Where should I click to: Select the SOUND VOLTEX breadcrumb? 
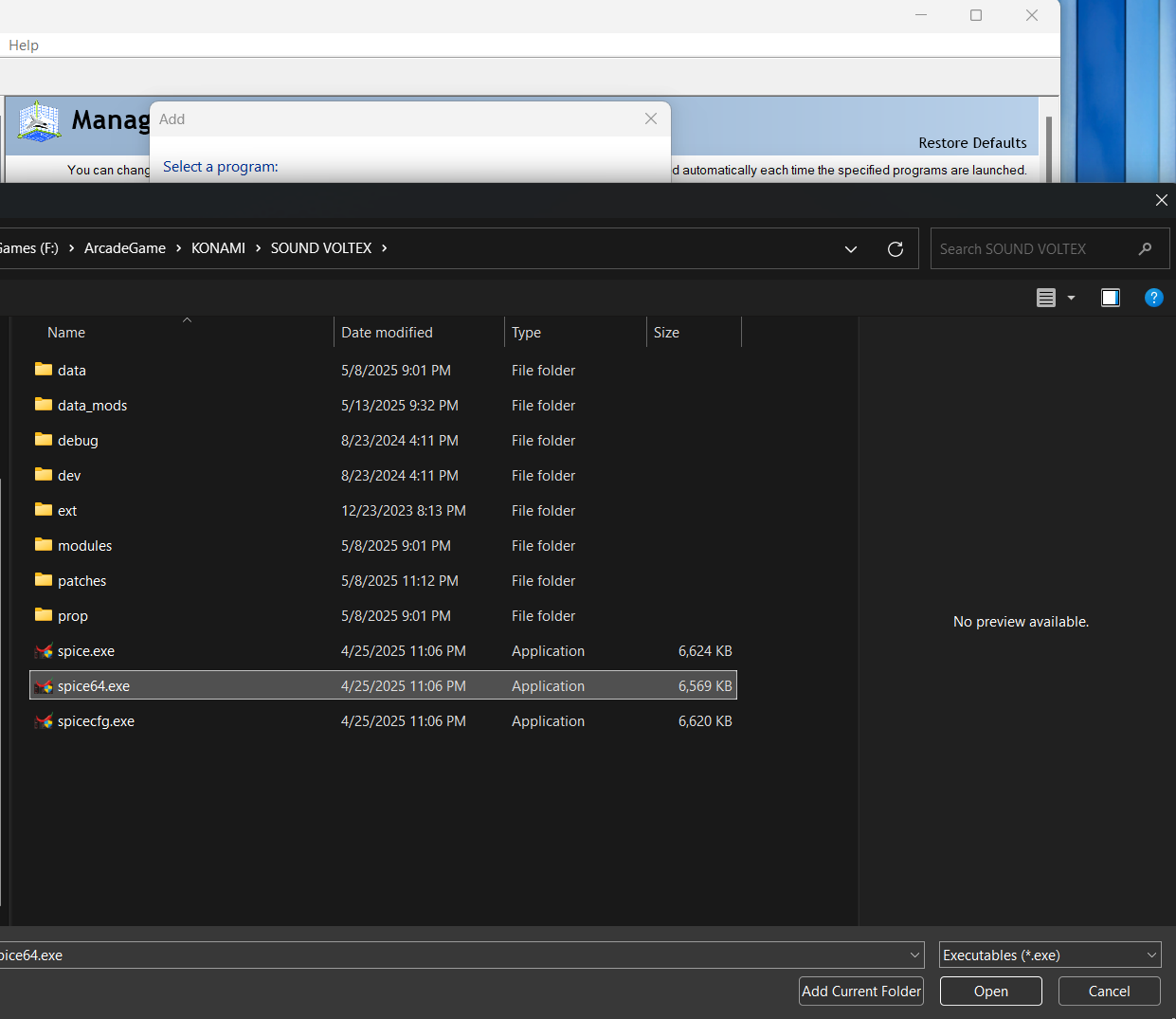point(321,248)
